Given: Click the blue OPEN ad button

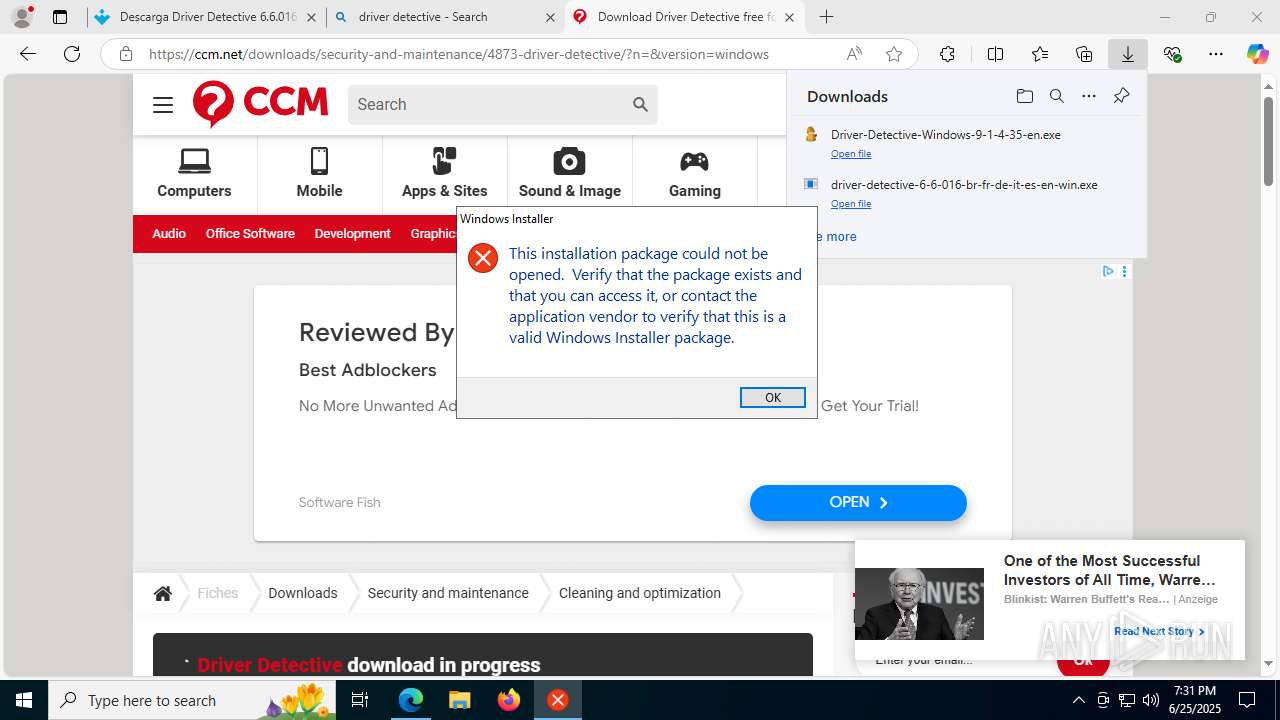Looking at the screenshot, I should pyautogui.click(x=858, y=503).
